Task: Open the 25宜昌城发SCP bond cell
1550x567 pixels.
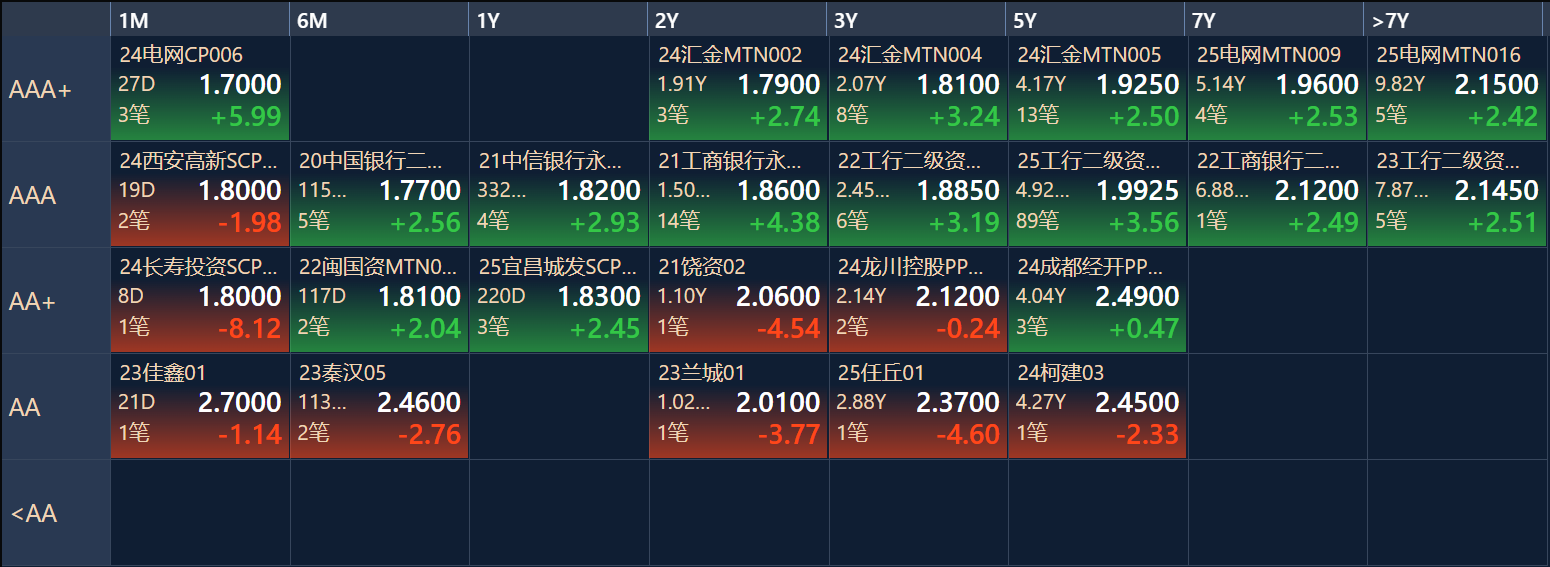Action: point(559,302)
